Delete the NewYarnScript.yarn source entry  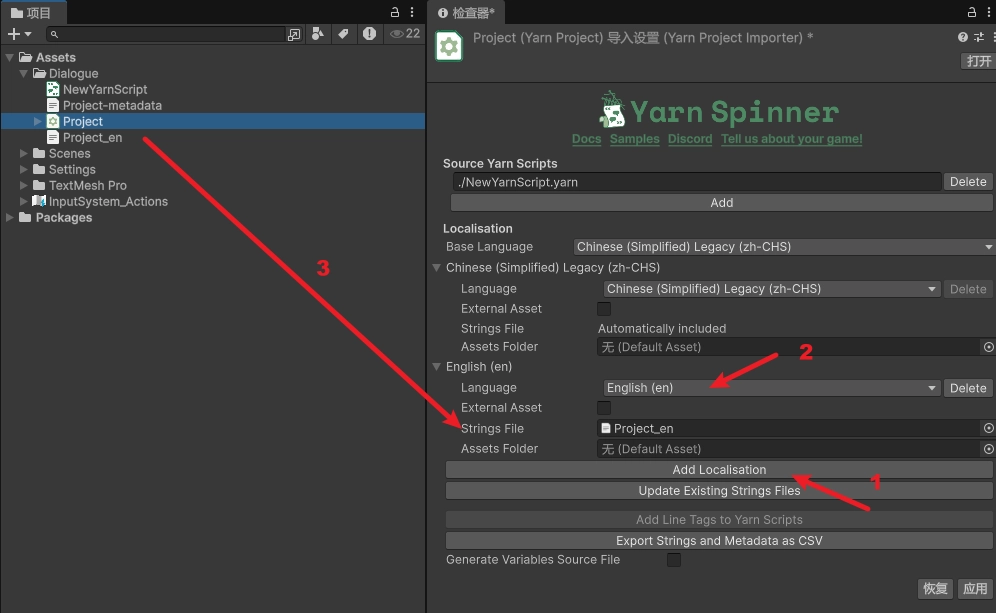click(968, 182)
